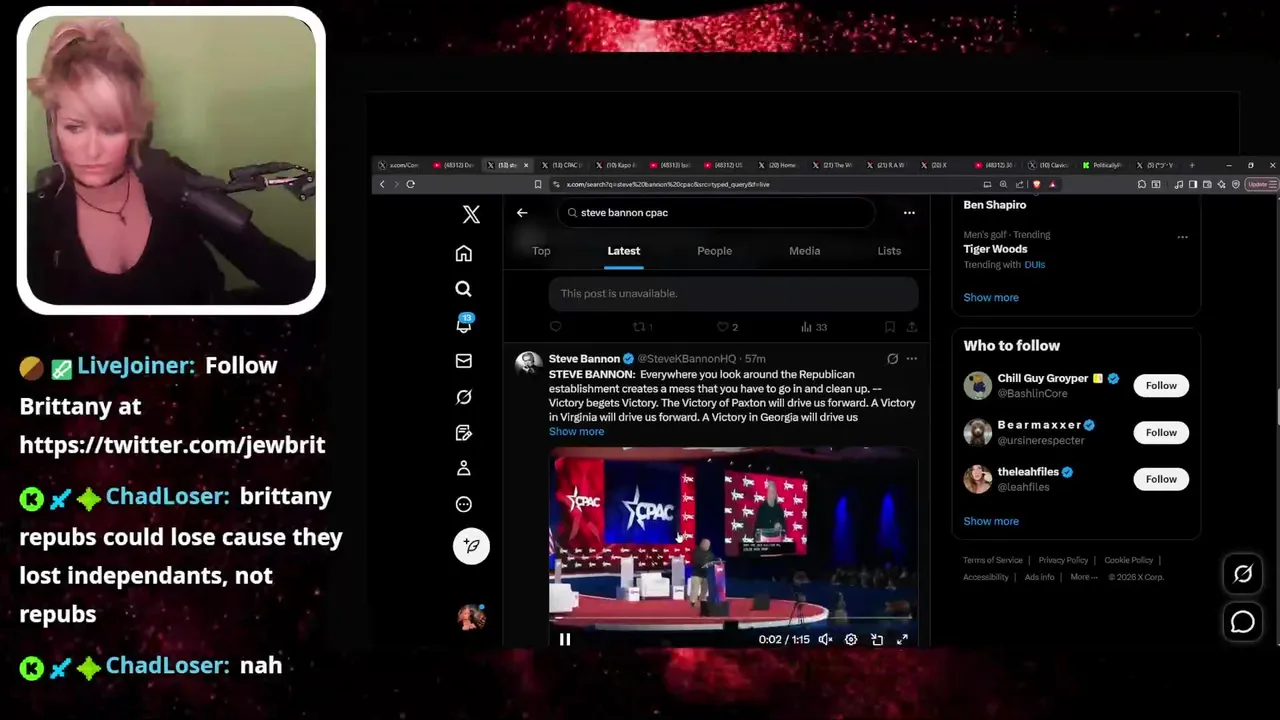1280x720 pixels.
Task: Expand the More footer menu
Action: click(1084, 578)
